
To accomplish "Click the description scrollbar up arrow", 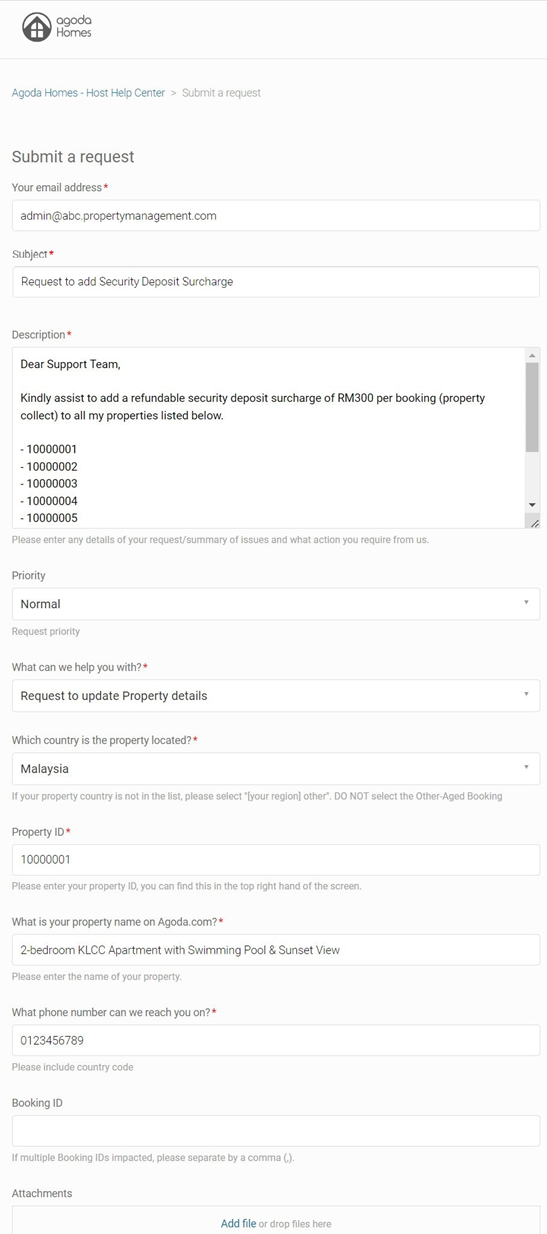I will tap(532, 356).
